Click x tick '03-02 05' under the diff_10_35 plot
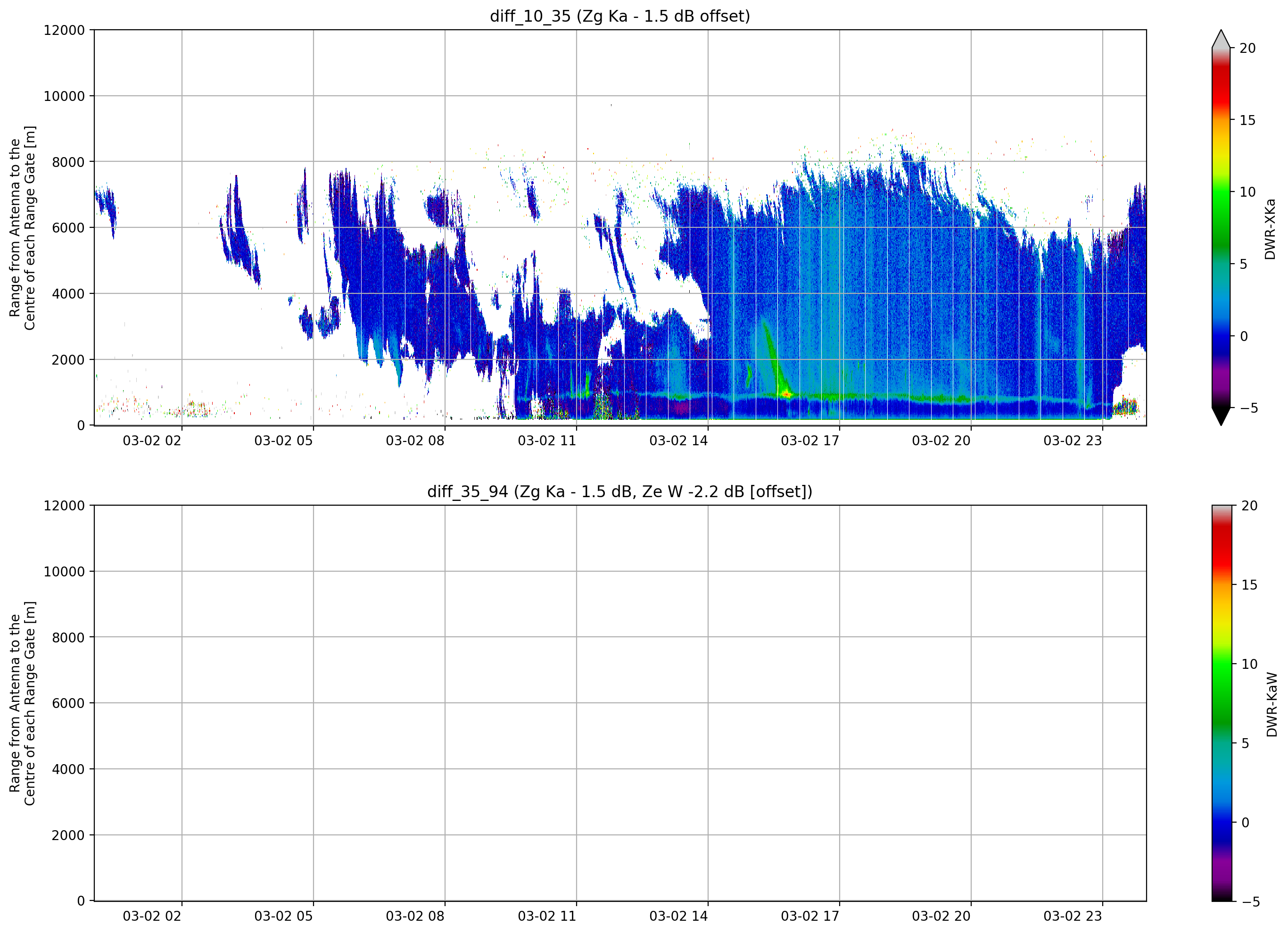1288x933 pixels. point(283,441)
